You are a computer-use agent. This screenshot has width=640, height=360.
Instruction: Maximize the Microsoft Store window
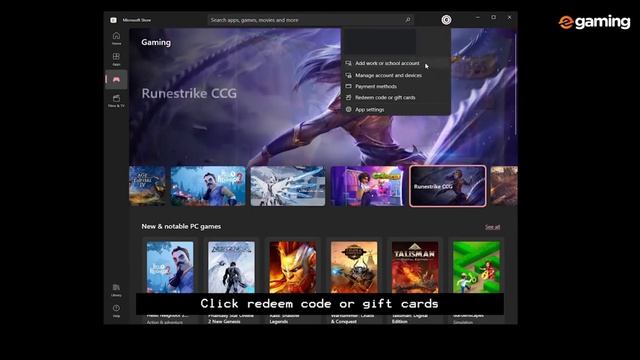(493, 18)
